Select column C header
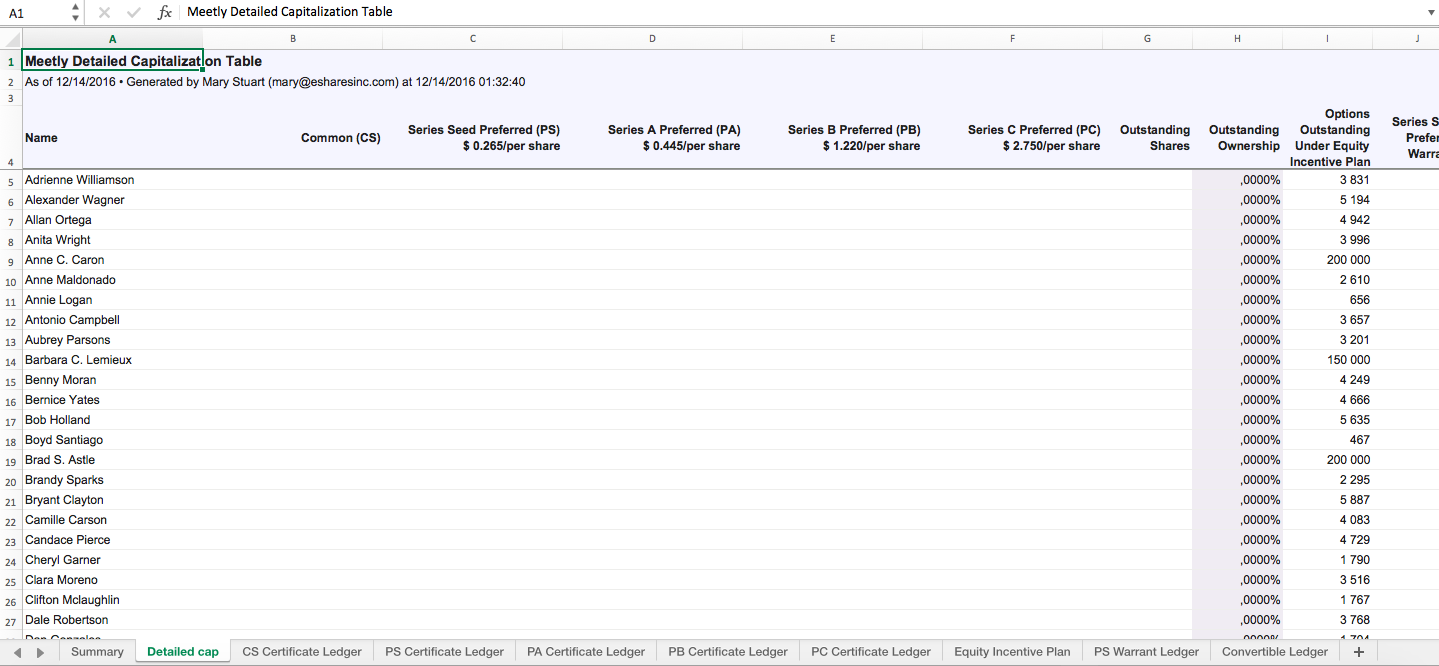Viewport: 1439px width, 666px height. (x=473, y=39)
